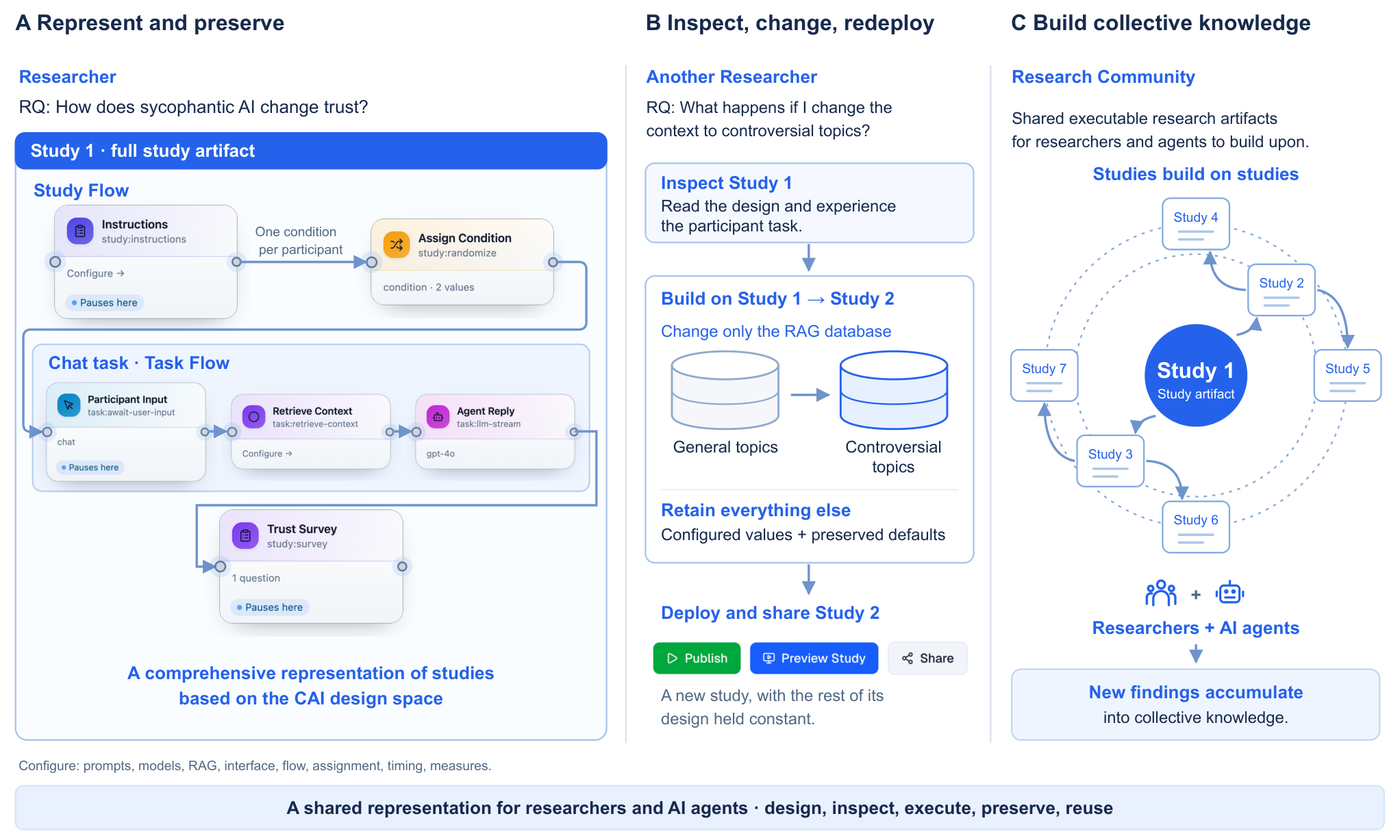Click 'Build on Study 1 → Study 2' heading

[777, 298]
